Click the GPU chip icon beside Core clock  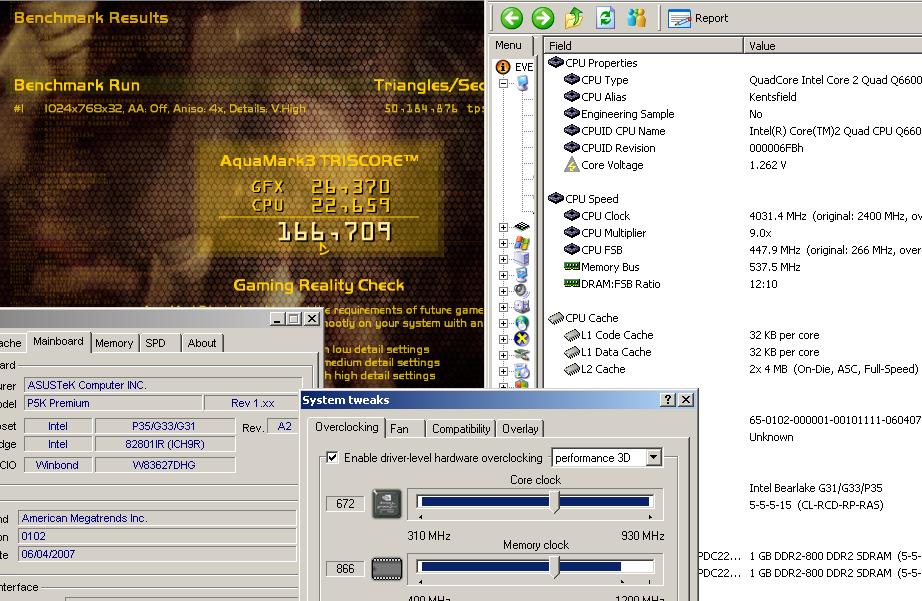387,504
